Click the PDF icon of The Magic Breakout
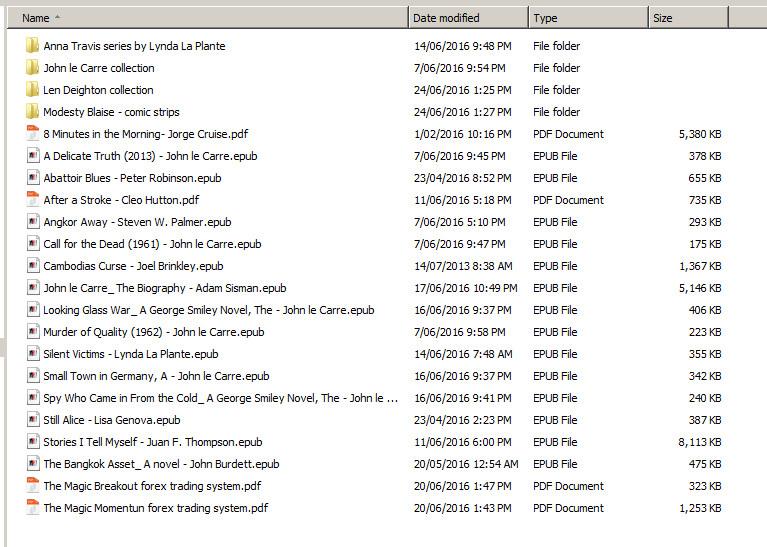767x547 pixels. 32,486
